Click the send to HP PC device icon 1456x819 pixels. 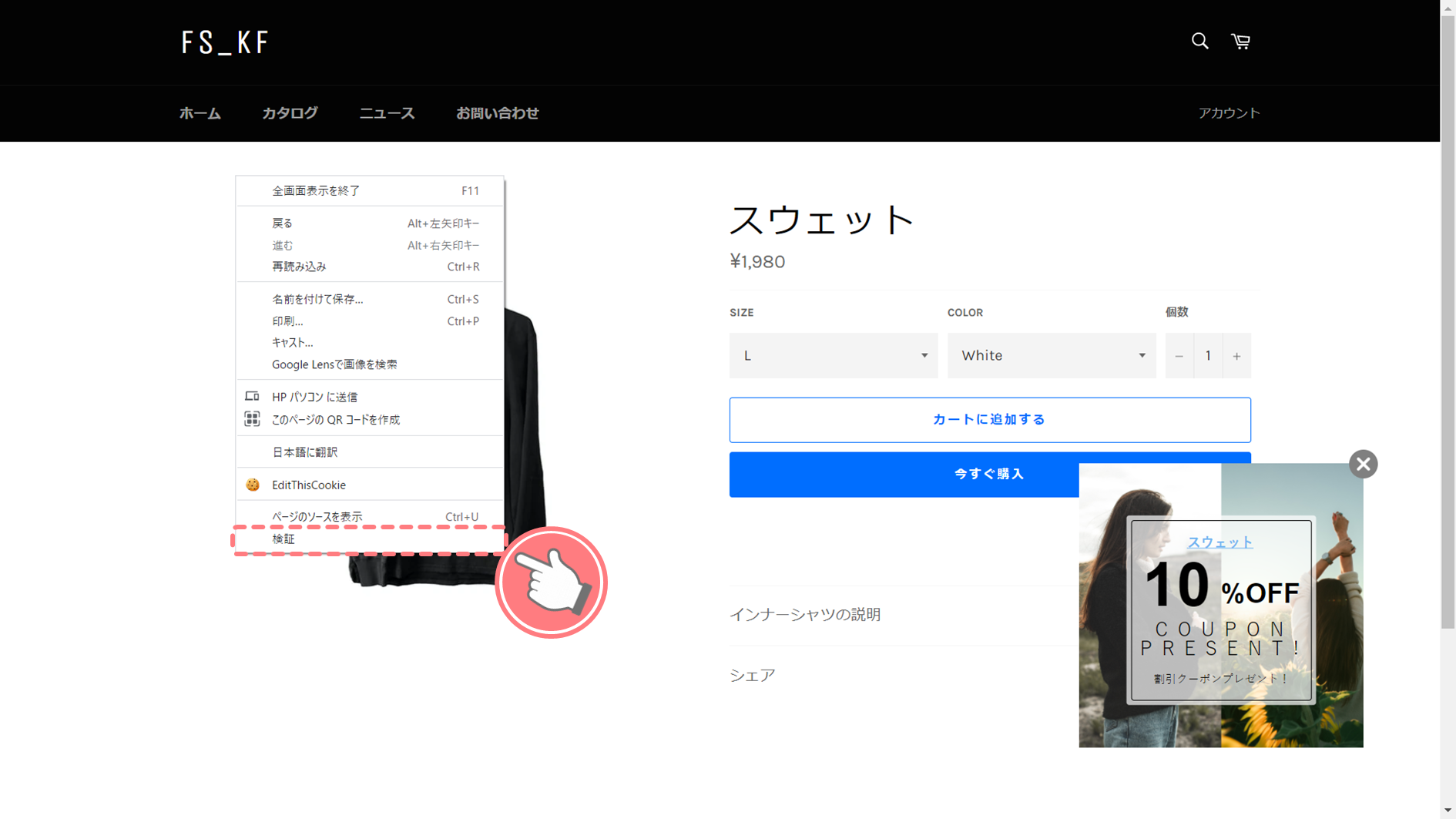252,396
